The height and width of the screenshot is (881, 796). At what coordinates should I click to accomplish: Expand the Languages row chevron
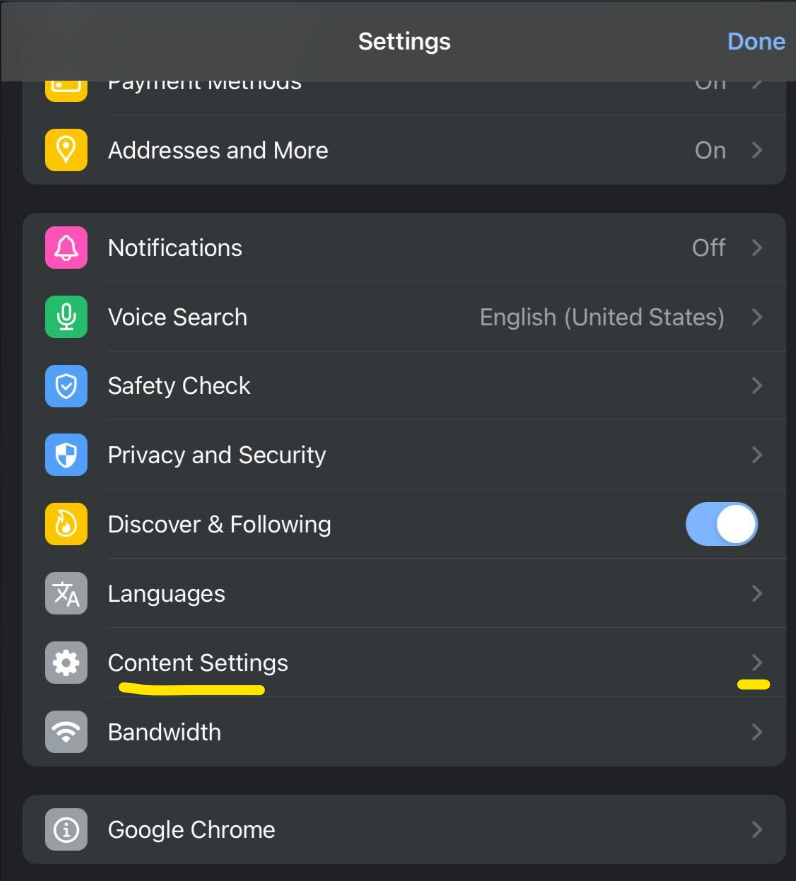pyautogui.click(x=757, y=593)
